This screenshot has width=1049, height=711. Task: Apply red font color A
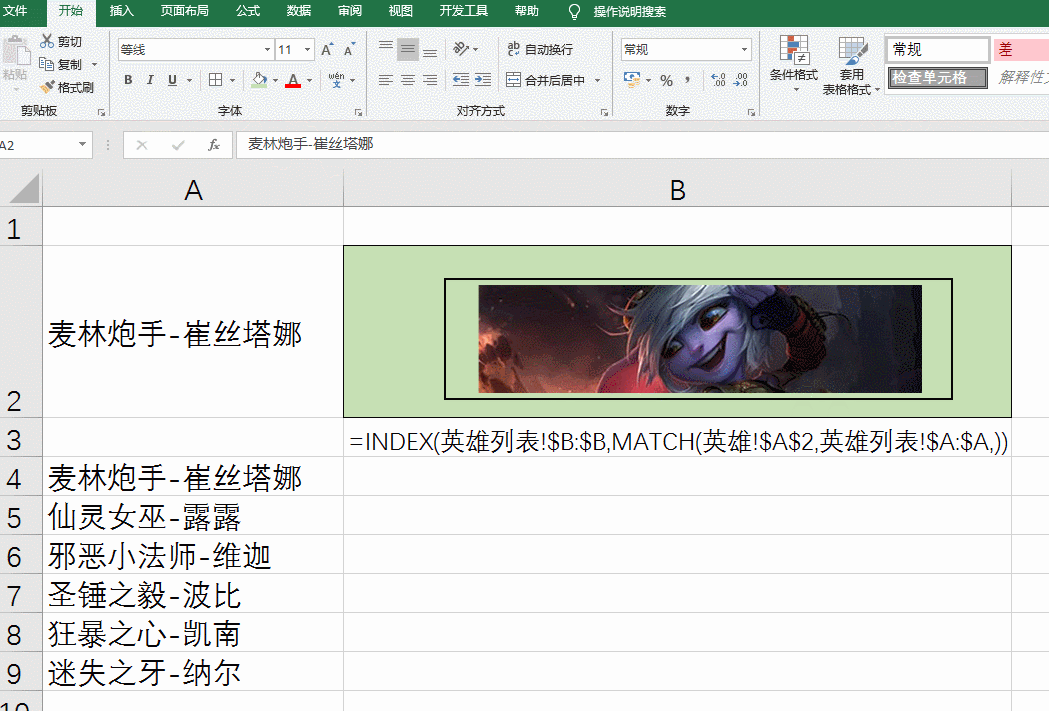(293, 80)
